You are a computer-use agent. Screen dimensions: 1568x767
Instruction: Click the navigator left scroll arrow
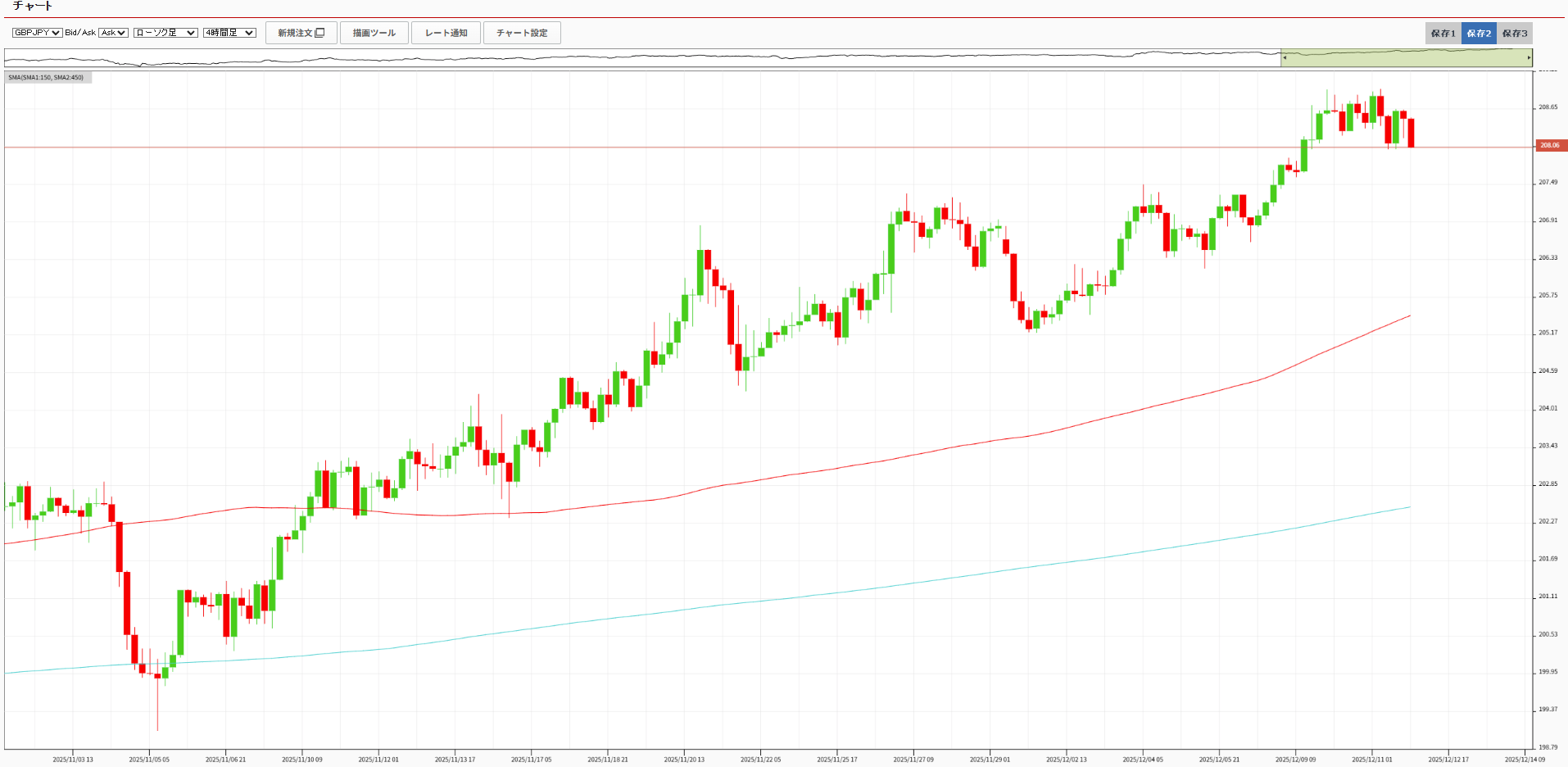pos(1285,58)
